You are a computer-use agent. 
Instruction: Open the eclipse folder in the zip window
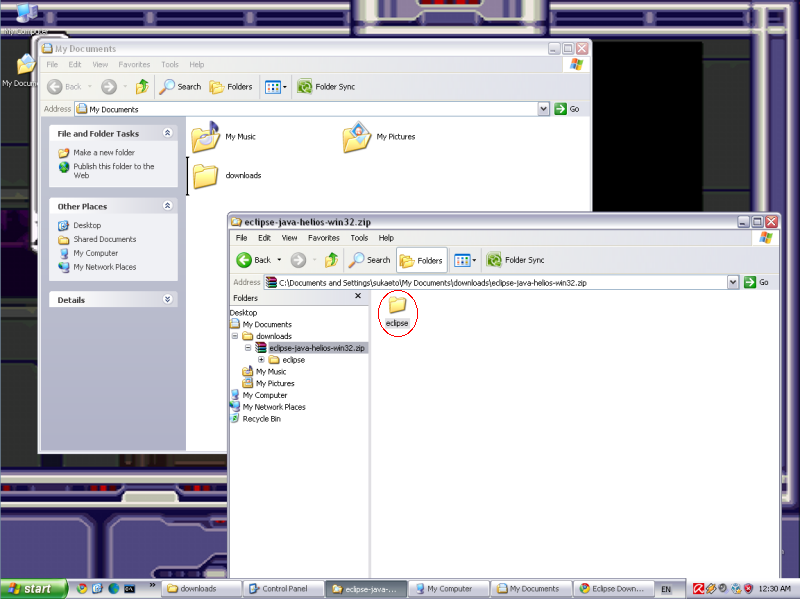coord(397,307)
